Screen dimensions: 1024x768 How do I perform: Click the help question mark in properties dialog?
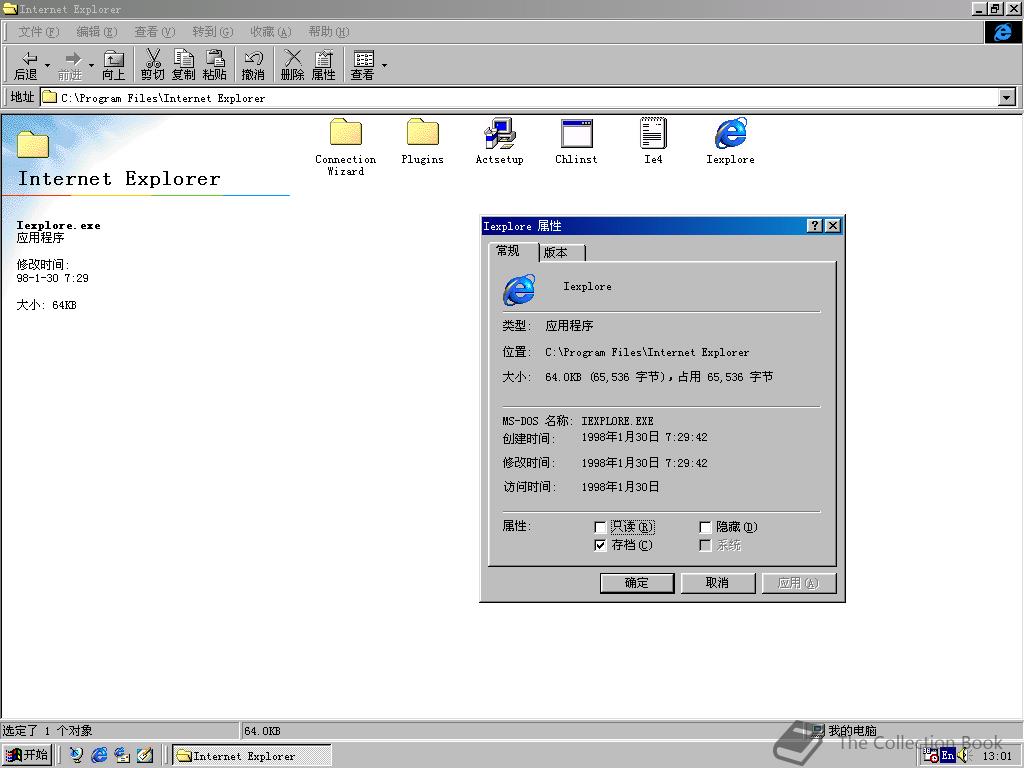click(814, 226)
